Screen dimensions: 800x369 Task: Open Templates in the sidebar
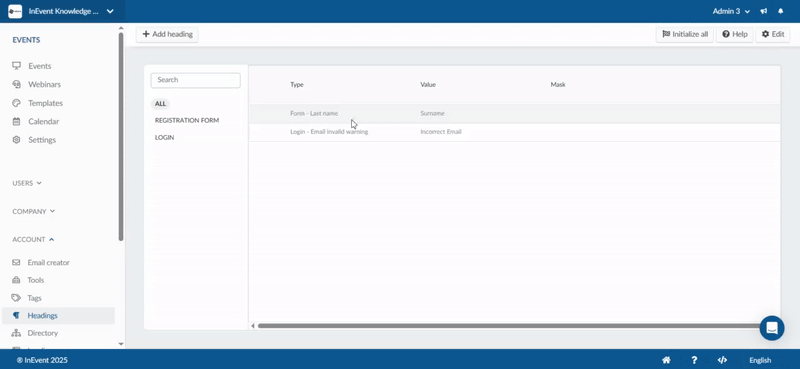pos(45,103)
